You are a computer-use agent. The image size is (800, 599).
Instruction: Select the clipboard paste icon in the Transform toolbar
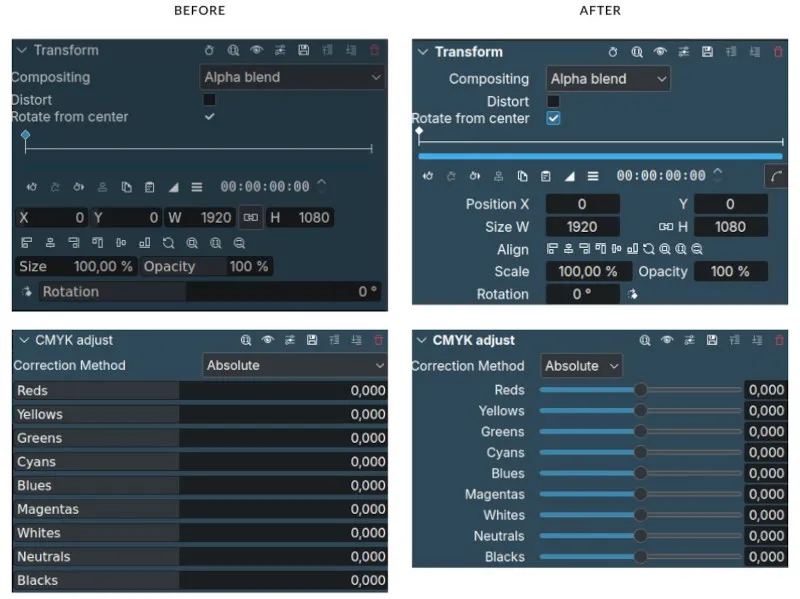(x=546, y=175)
